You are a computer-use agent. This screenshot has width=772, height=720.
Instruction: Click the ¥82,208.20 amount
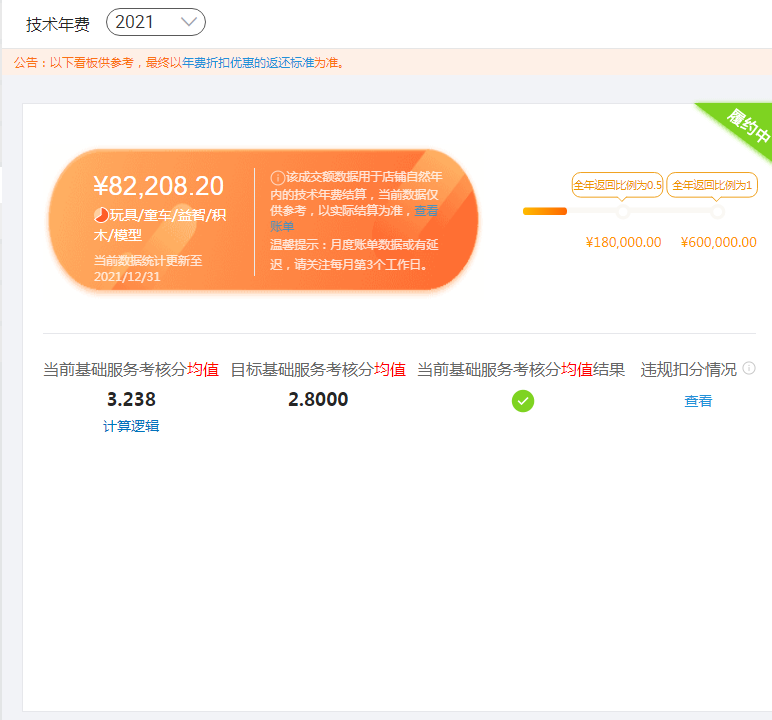(159, 186)
